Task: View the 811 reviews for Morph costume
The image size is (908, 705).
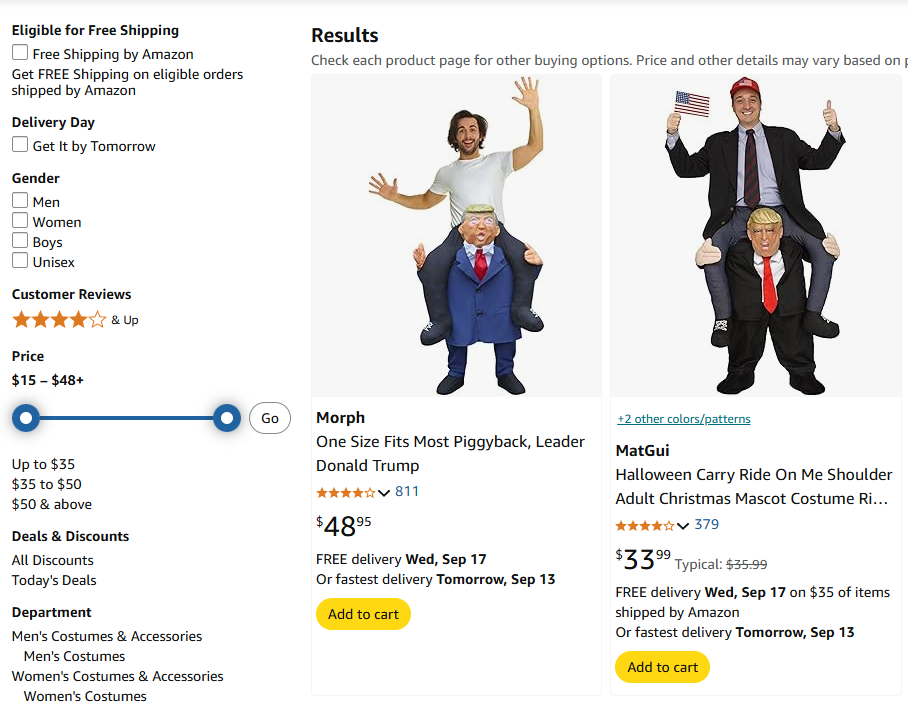Action: tap(407, 491)
